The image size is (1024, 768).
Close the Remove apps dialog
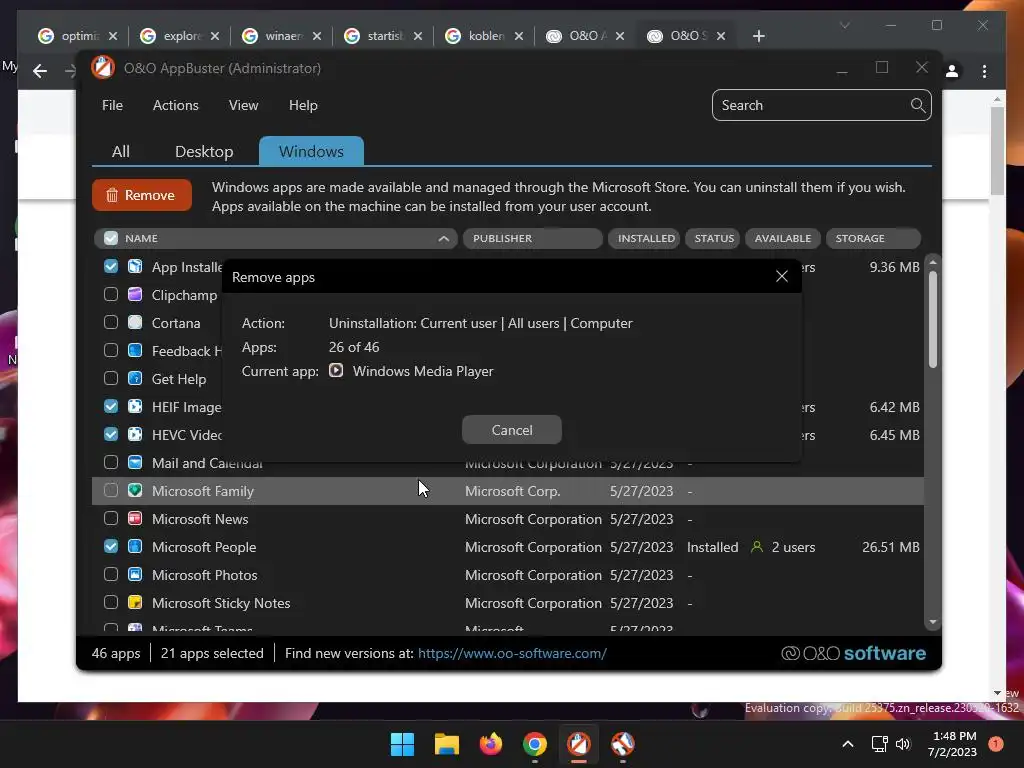tap(782, 276)
